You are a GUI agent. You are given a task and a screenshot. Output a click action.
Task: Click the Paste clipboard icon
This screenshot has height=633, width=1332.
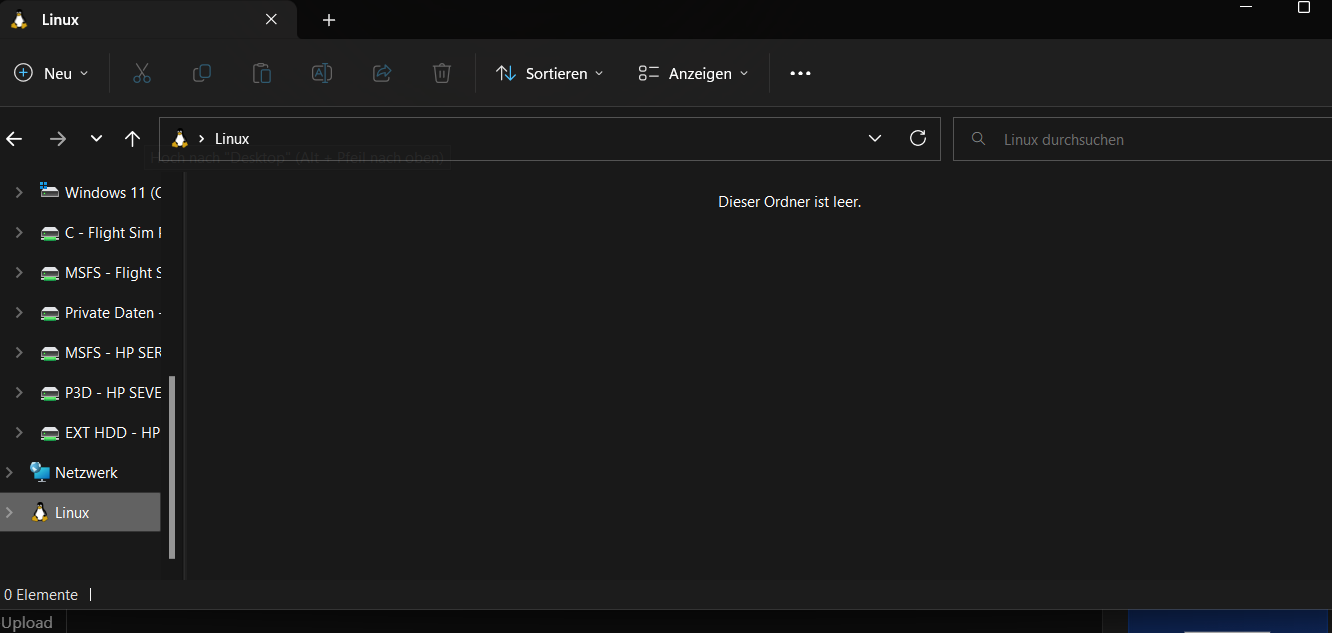pos(261,73)
